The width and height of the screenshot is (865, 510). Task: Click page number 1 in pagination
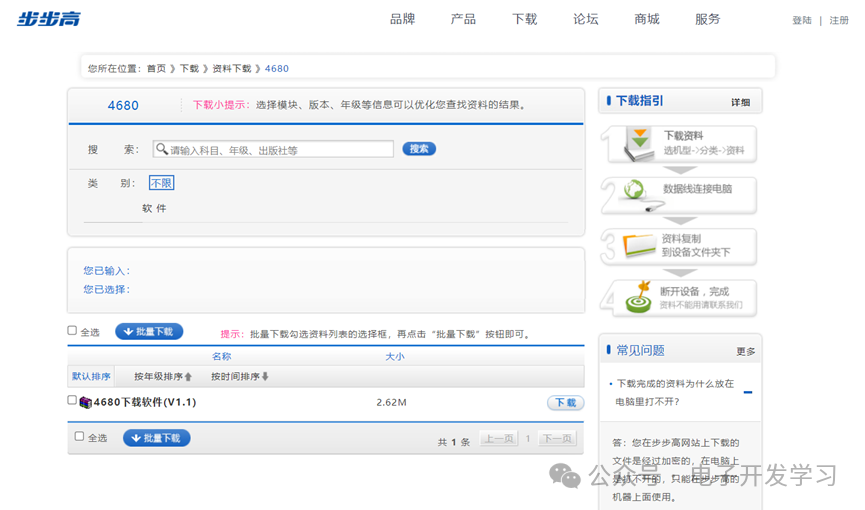coord(527,439)
